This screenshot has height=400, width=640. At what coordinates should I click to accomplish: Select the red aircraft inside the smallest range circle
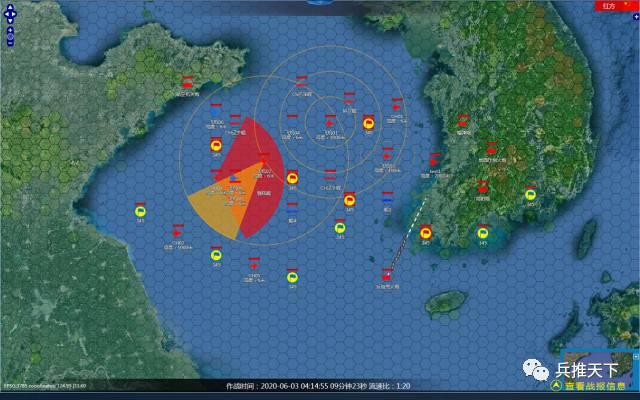coord(330,123)
